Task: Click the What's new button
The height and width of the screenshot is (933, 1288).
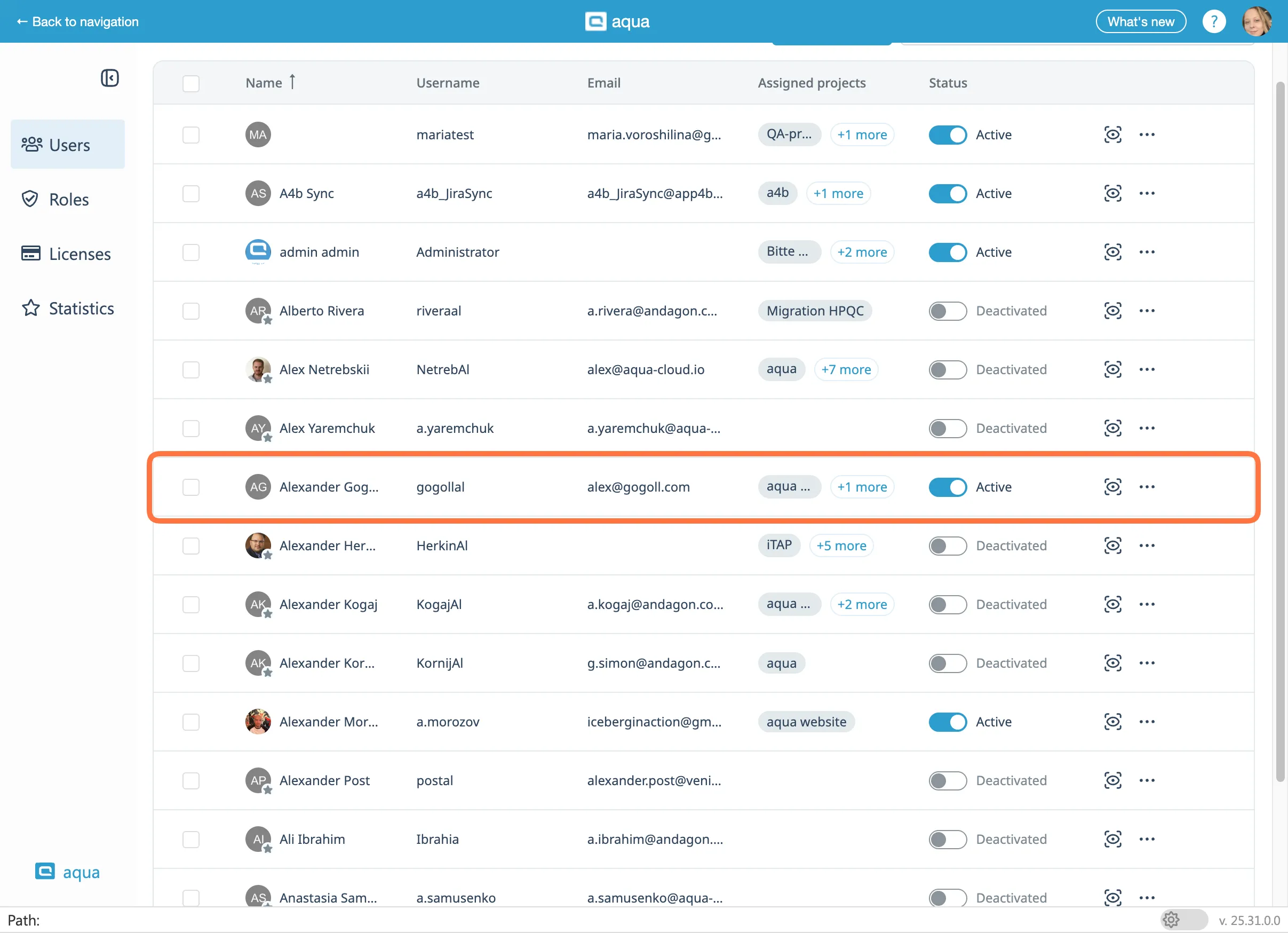Action: click(x=1140, y=21)
